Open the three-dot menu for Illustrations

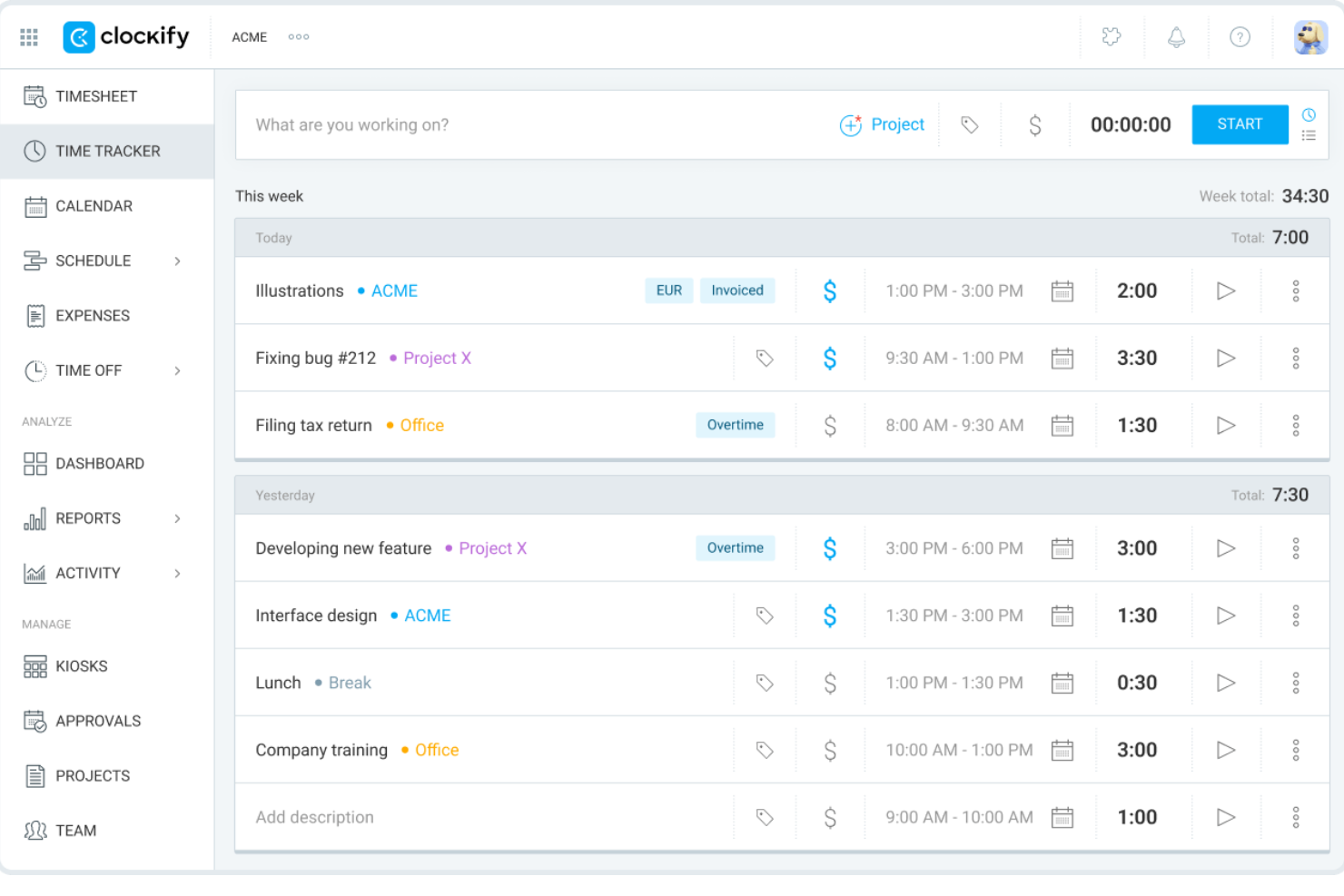[x=1296, y=290]
